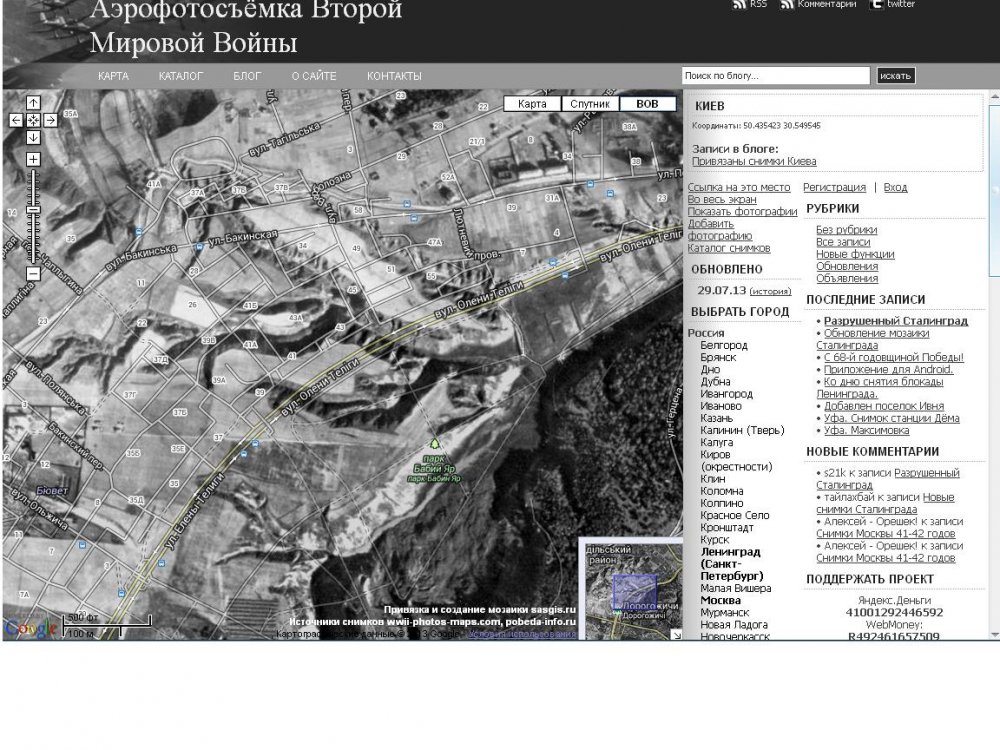Click Добавить фотографию link

point(719,230)
